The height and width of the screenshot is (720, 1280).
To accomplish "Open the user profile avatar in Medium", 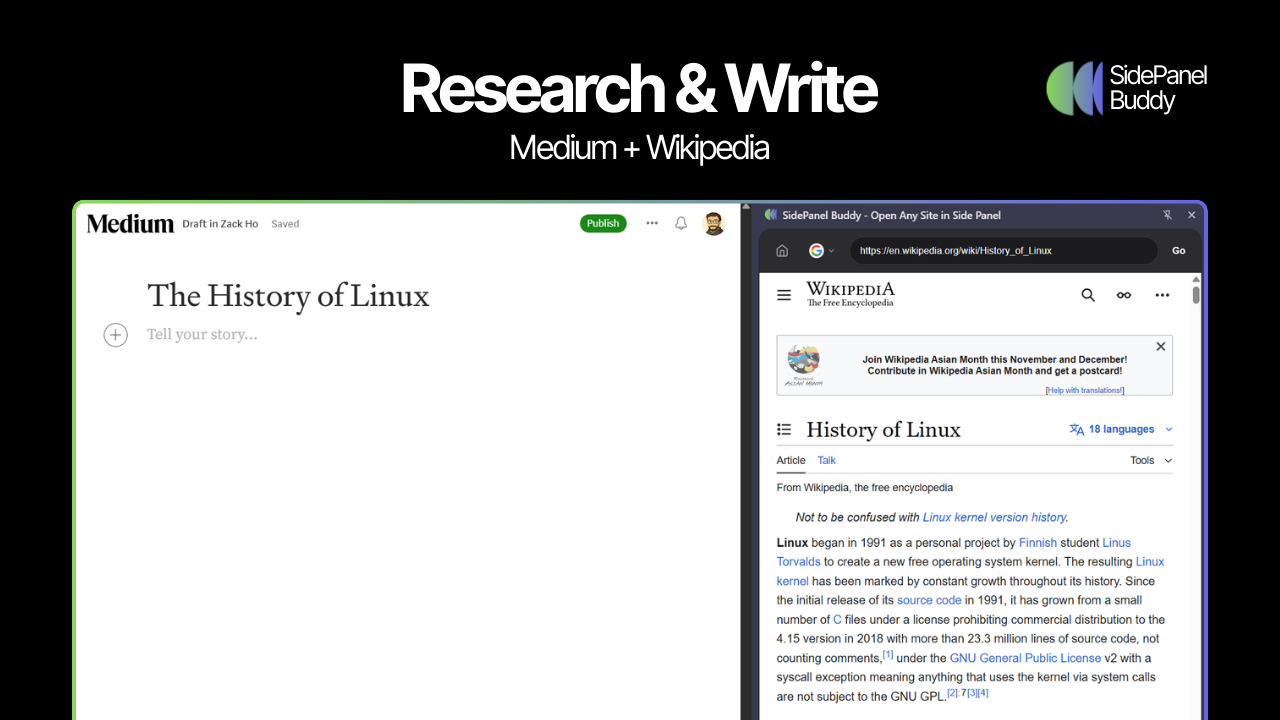I will pos(713,223).
